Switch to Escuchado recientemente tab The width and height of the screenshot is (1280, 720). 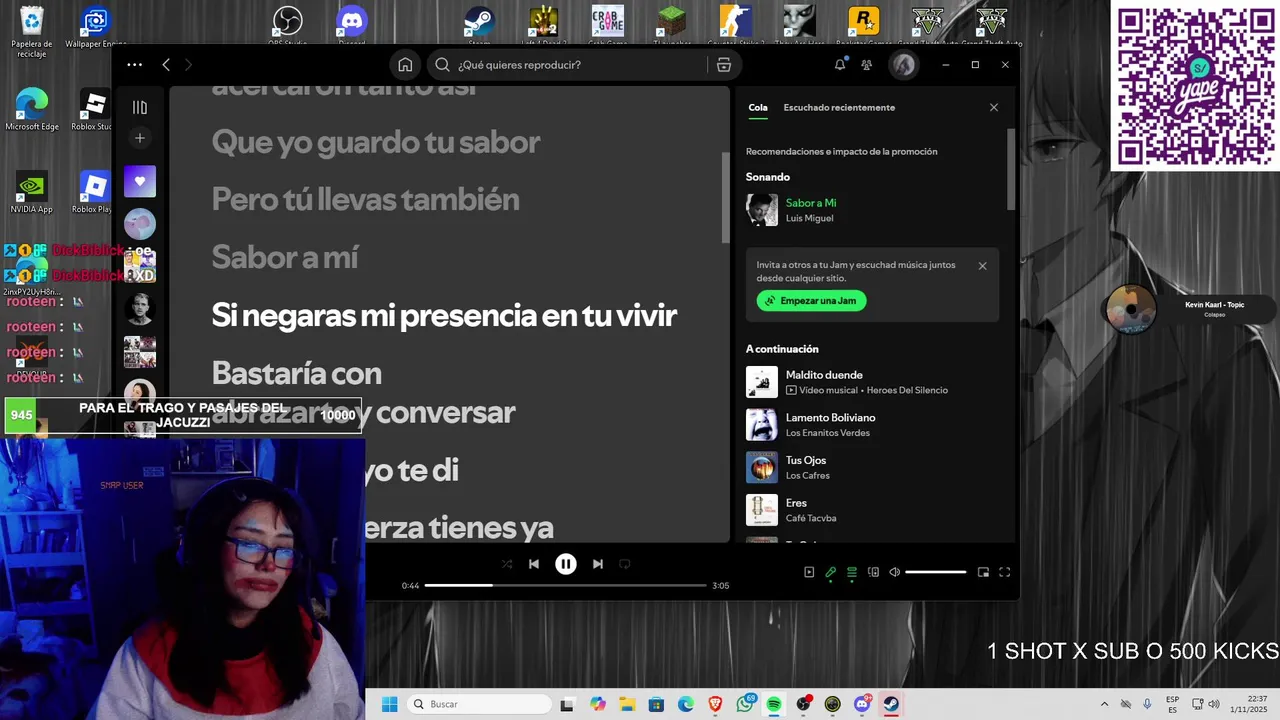(x=839, y=107)
